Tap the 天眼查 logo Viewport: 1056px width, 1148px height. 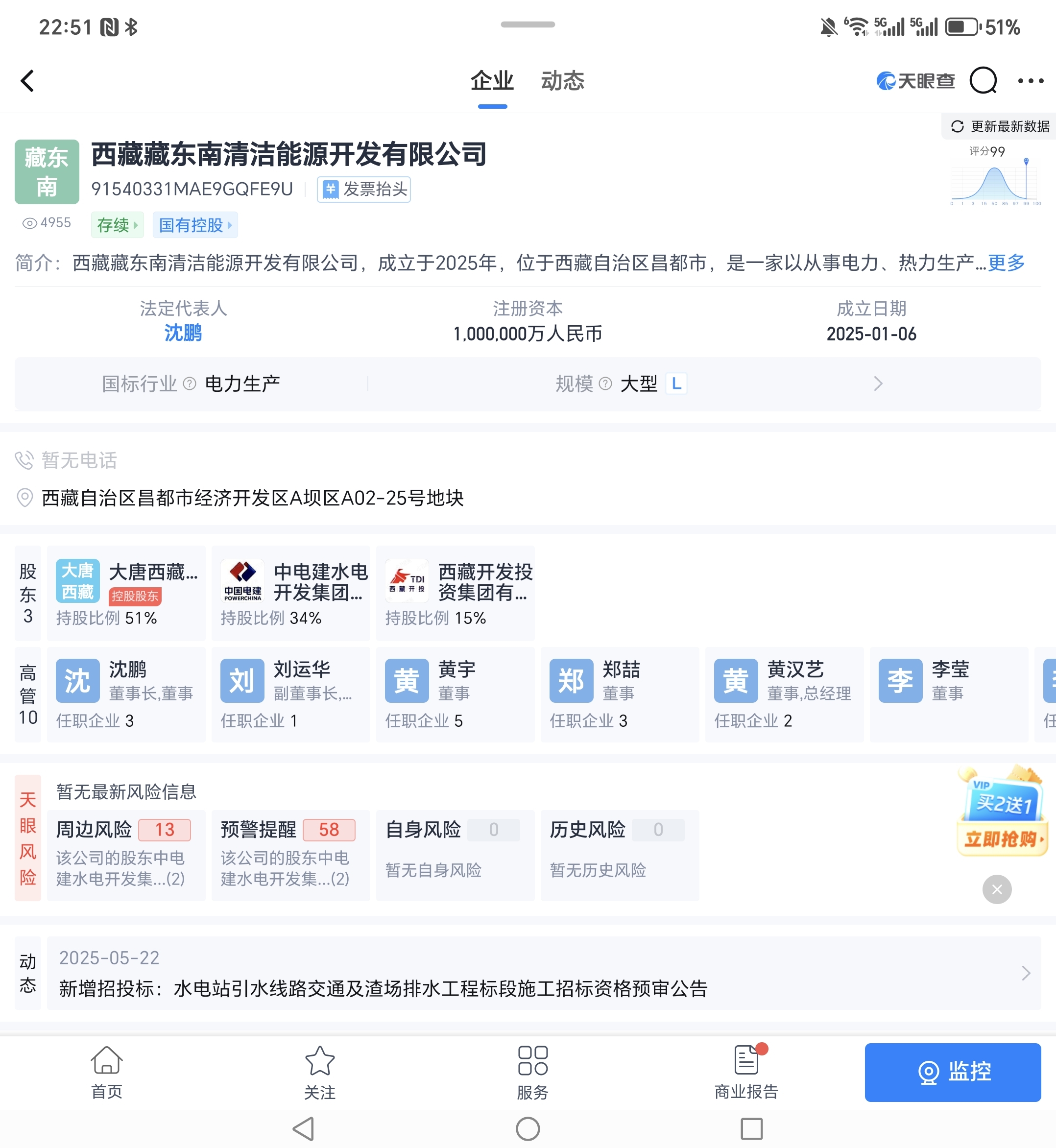point(915,81)
